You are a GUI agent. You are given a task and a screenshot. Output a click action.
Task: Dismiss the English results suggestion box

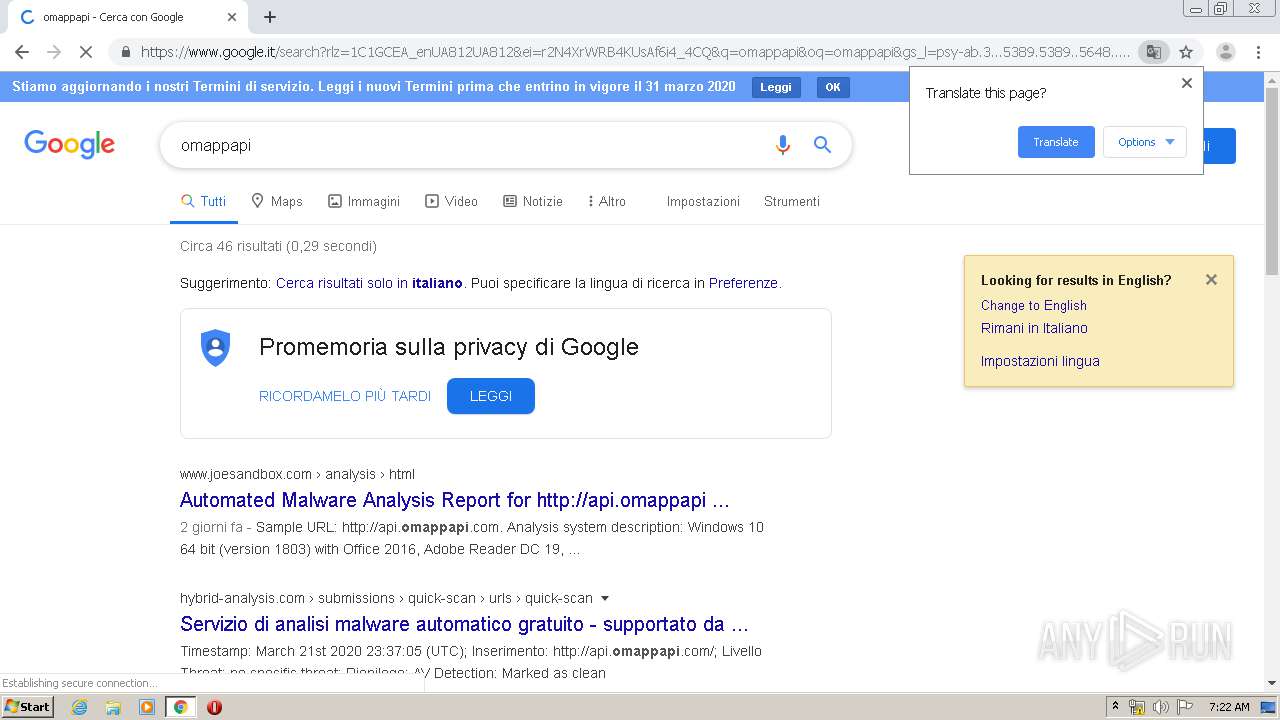click(1211, 280)
